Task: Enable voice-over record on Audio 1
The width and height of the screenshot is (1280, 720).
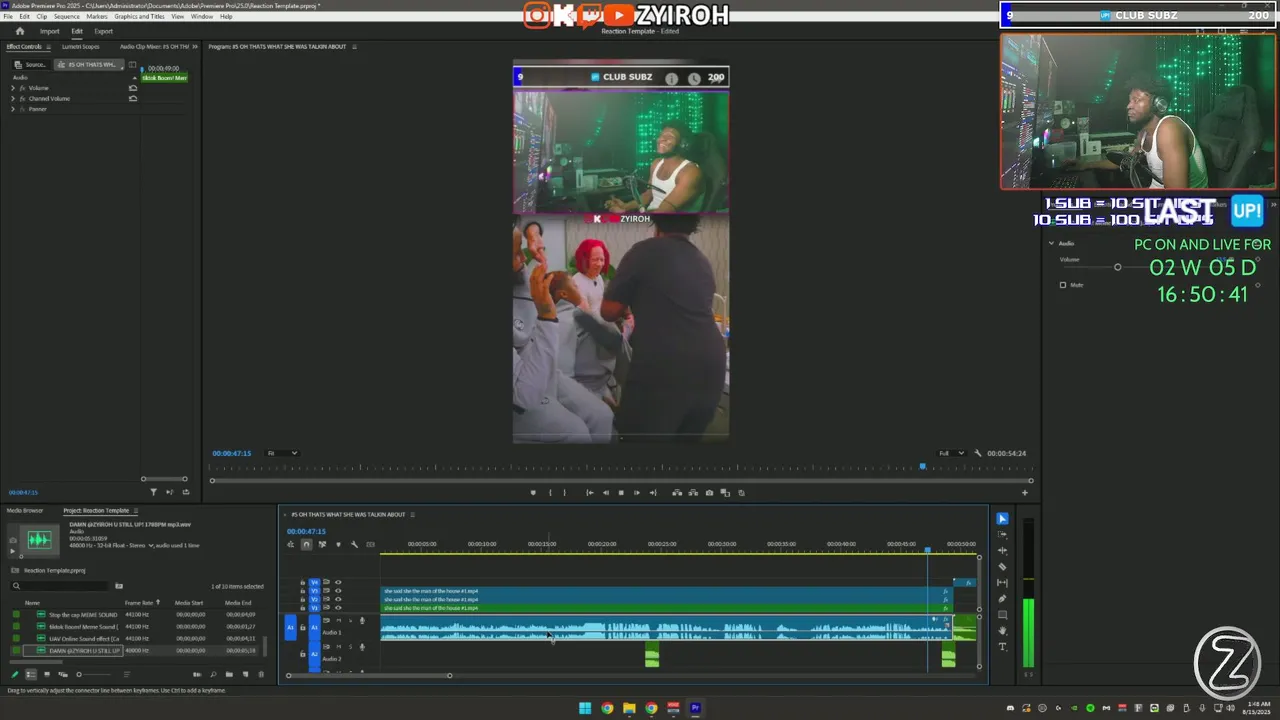Action: (x=362, y=620)
